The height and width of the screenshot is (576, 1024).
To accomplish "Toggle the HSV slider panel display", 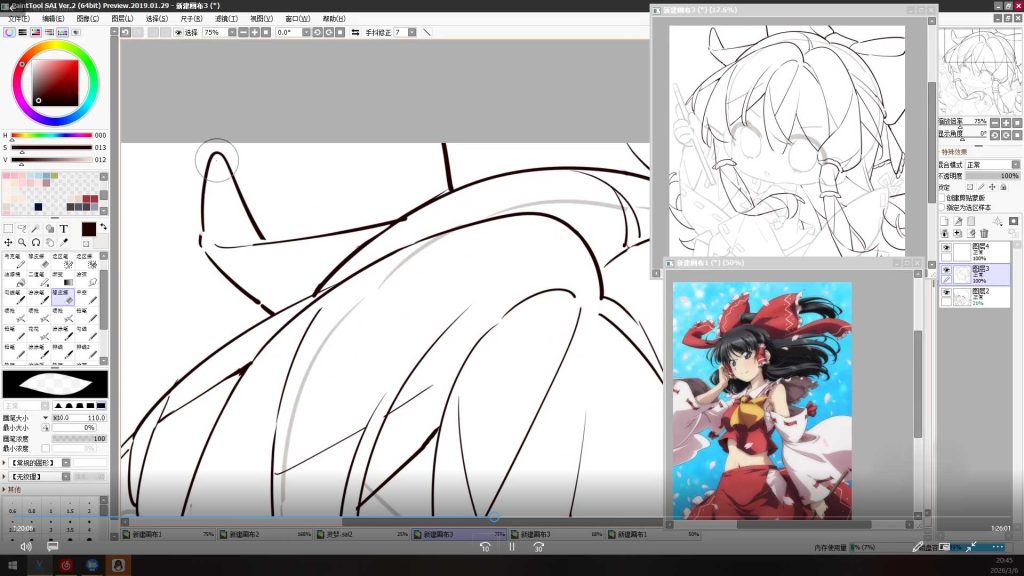I will (x=35, y=32).
